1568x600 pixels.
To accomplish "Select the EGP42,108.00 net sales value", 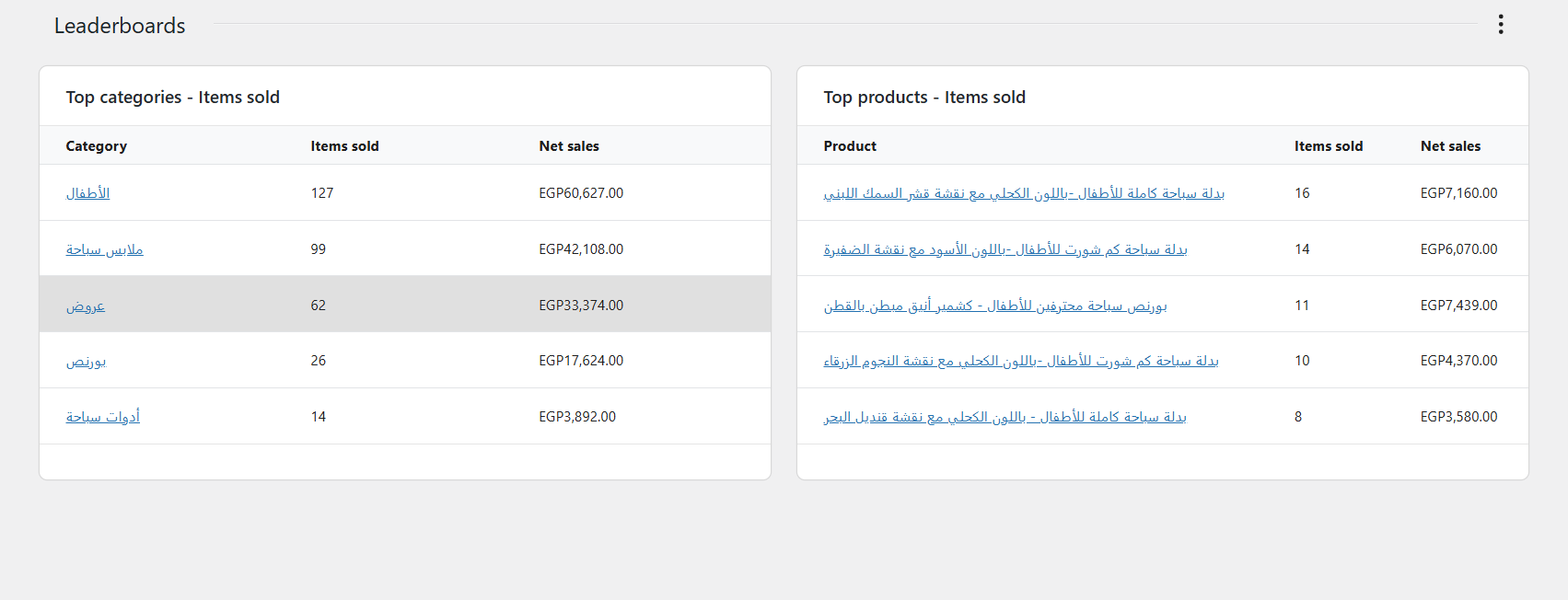I will (581, 249).
